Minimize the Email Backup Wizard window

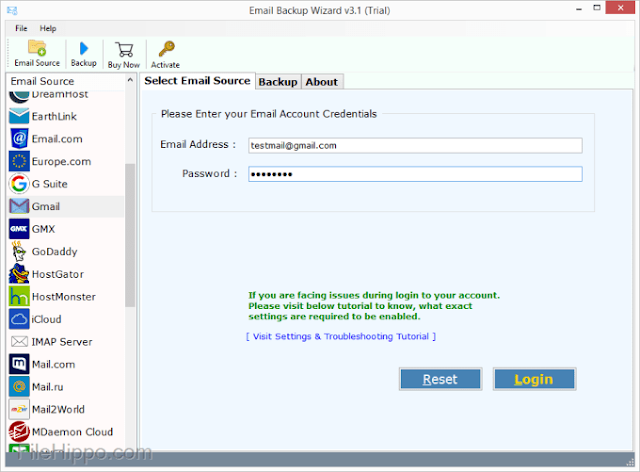(x=579, y=9)
